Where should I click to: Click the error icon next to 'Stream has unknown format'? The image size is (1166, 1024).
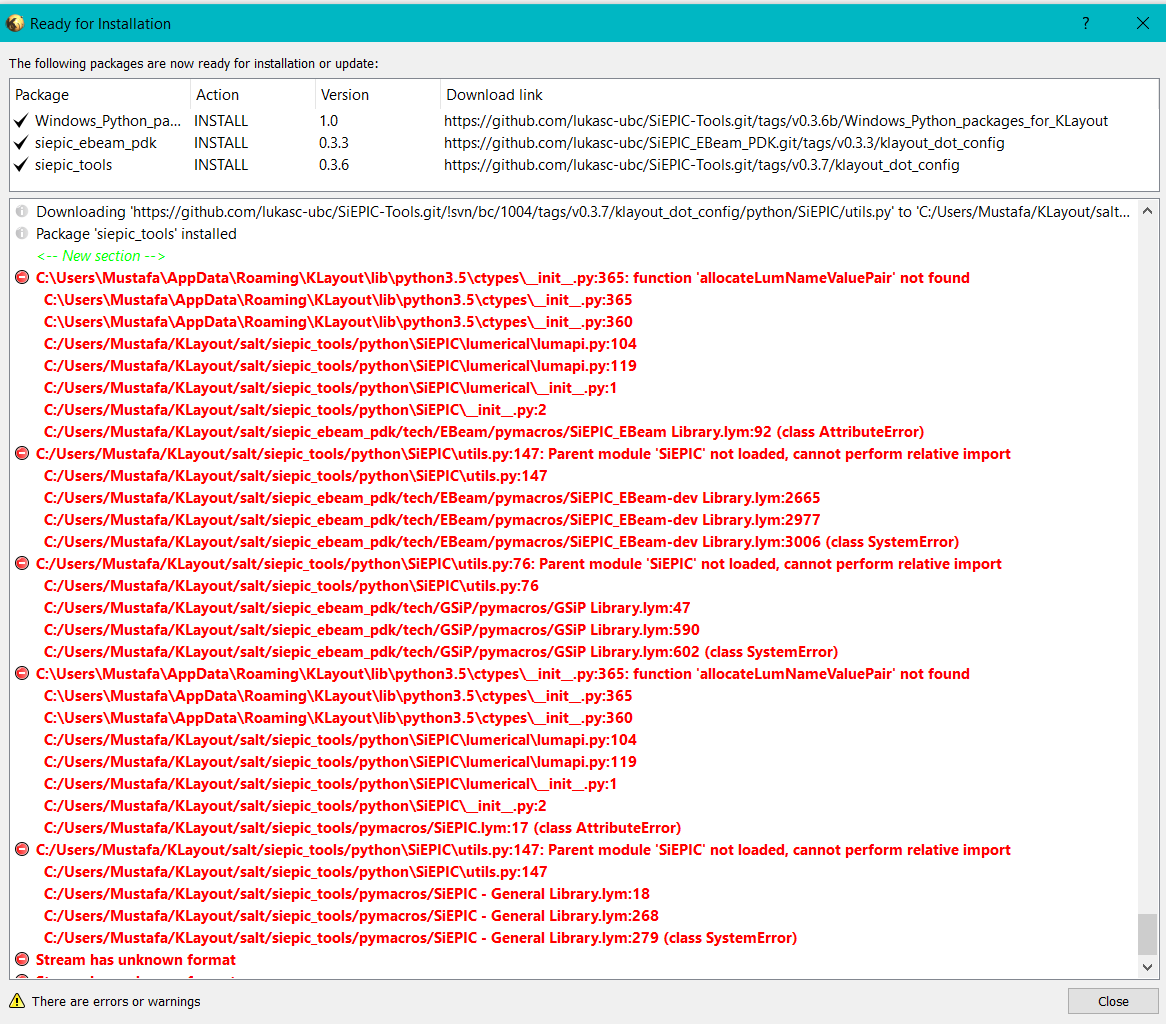tap(22, 959)
